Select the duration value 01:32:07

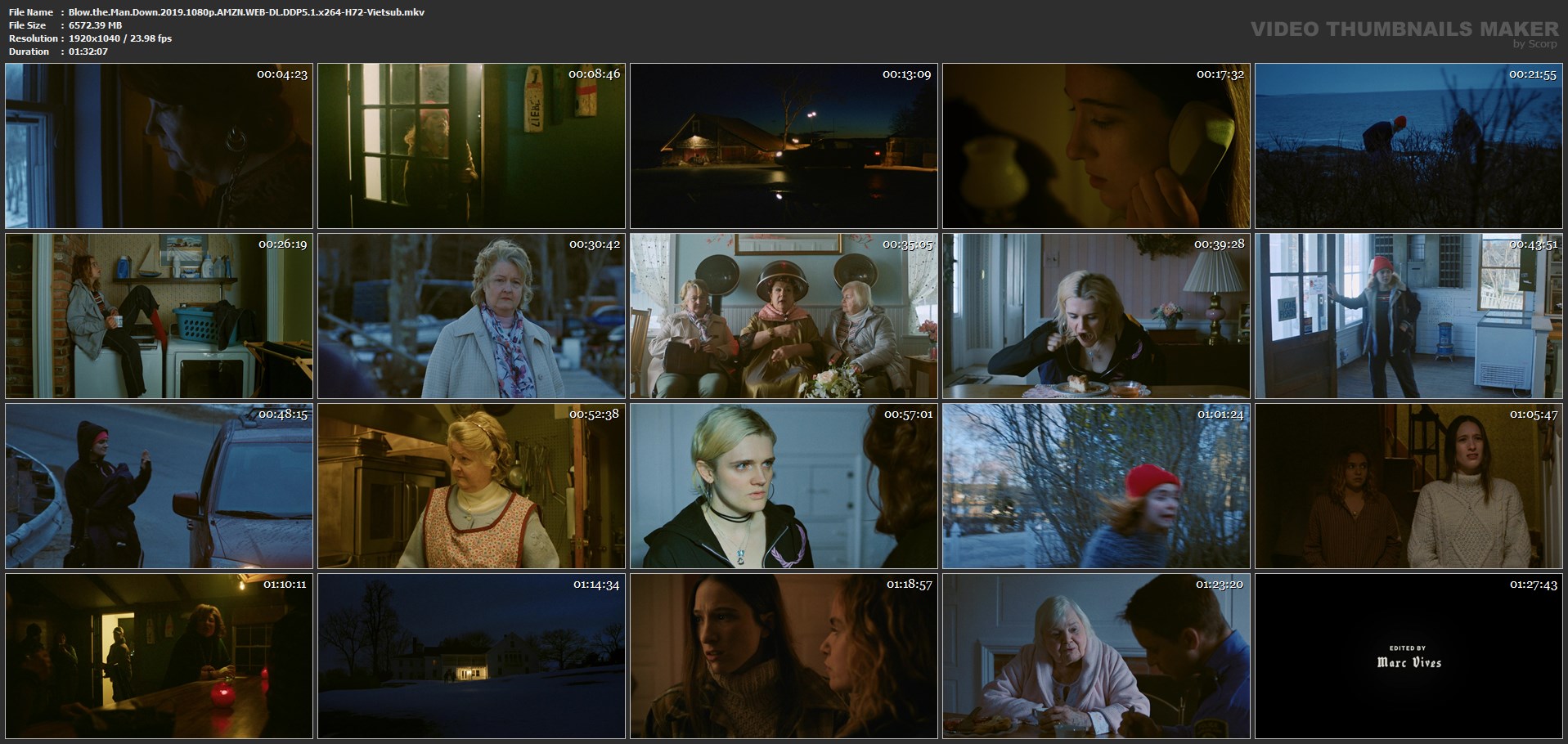[88, 52]
